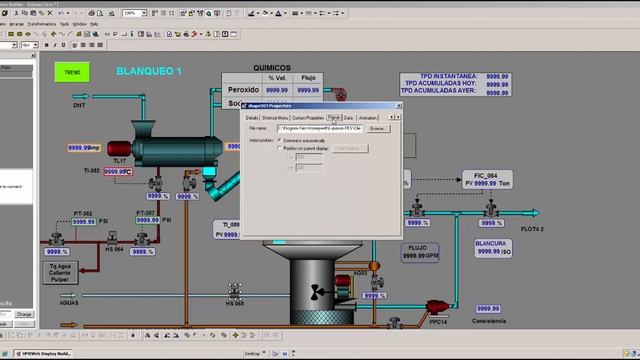Open the Arrange menu

pyautogui.click(x=17, y=24)
